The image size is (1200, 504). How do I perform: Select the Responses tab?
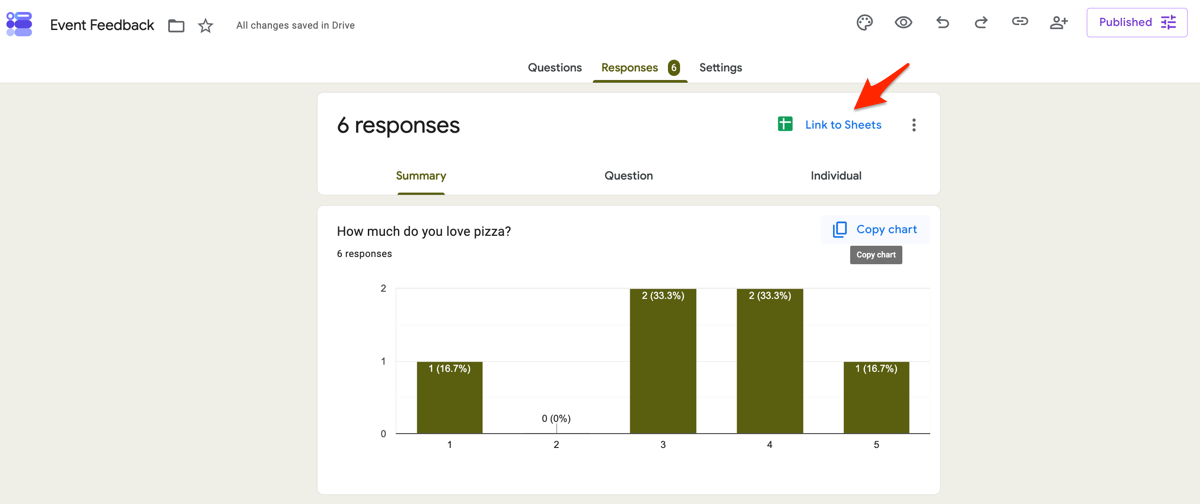[640, 68]
